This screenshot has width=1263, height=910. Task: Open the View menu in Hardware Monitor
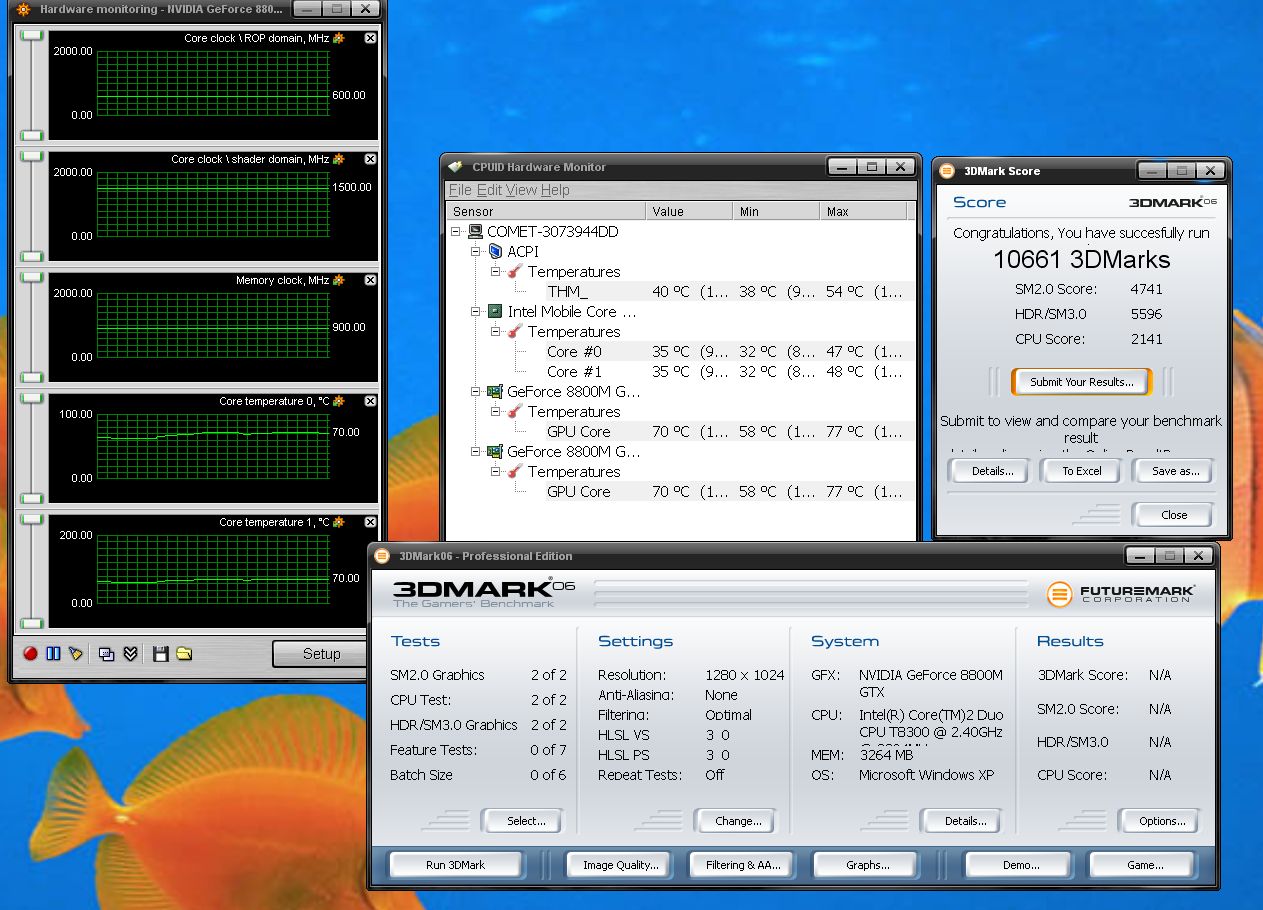tap(522, 190)
